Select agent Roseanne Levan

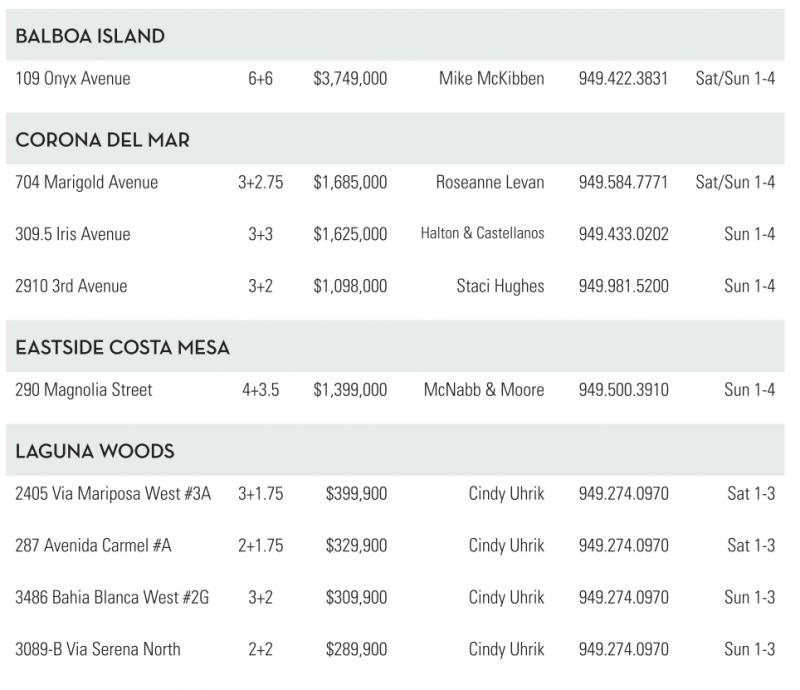490,182
